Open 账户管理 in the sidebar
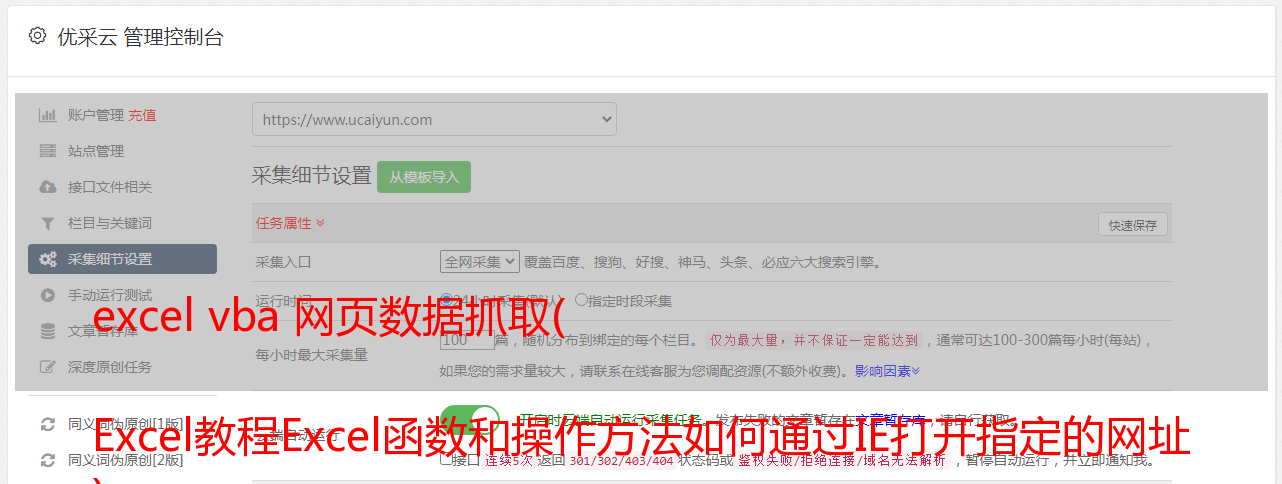 (96, 115)
